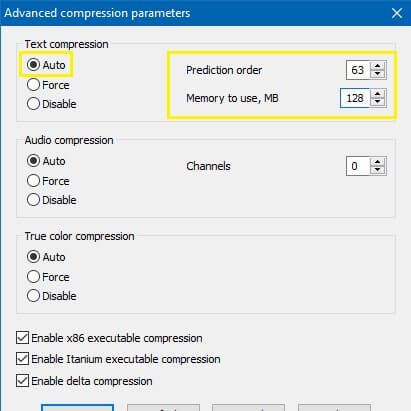Increase Channels count with up arrow

(x=377, y=162)
